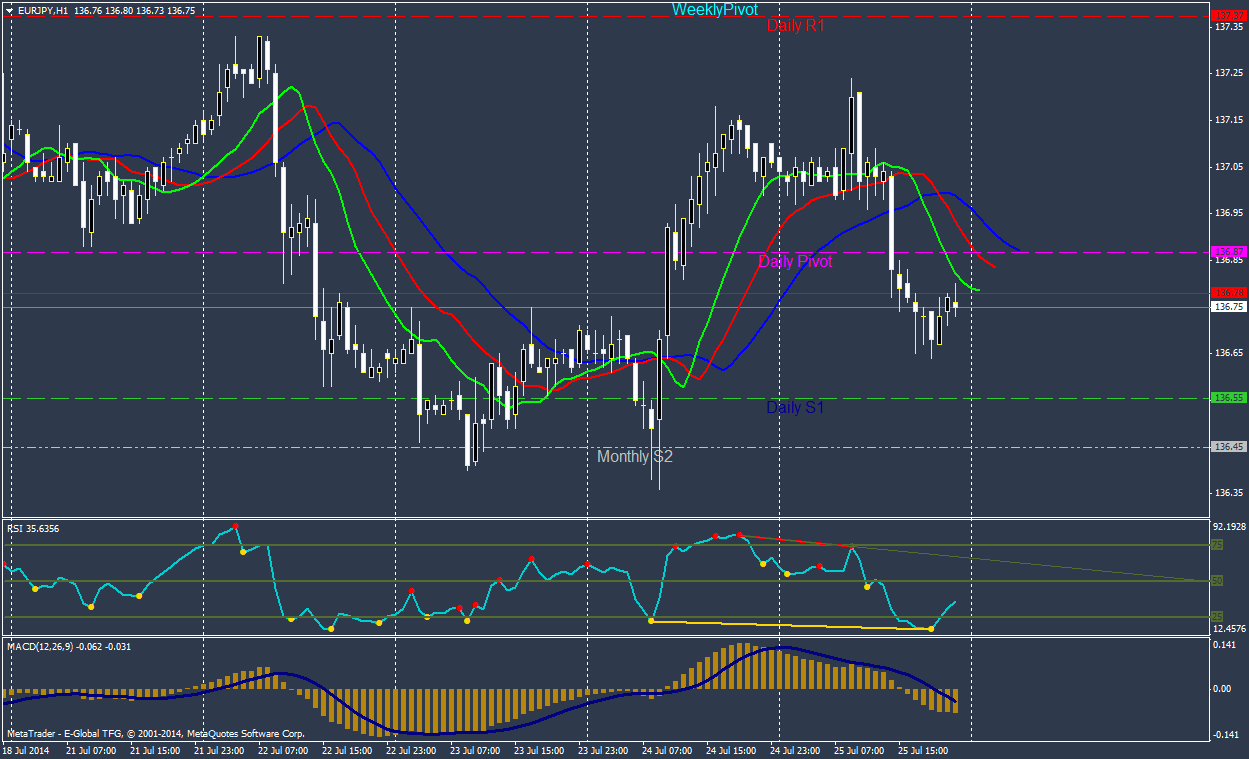This screenshot has width=1249, height=759.
Task: Click the RSI level 25 marker
Action: 1217,616
